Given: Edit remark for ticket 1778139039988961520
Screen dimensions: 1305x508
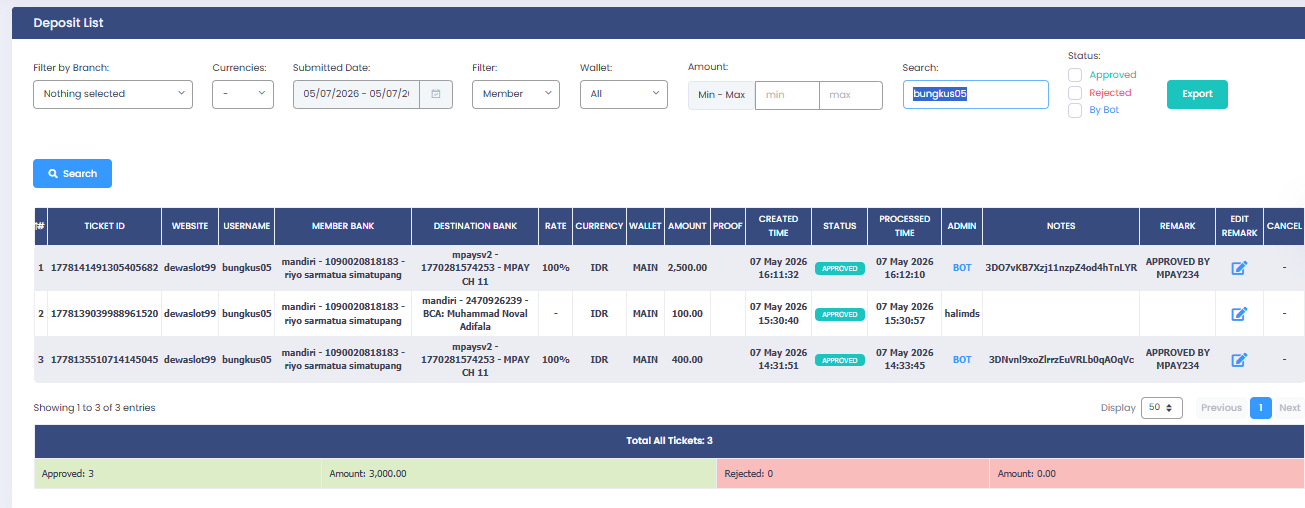Looking at the screenshot, I should click(1238, 314).
